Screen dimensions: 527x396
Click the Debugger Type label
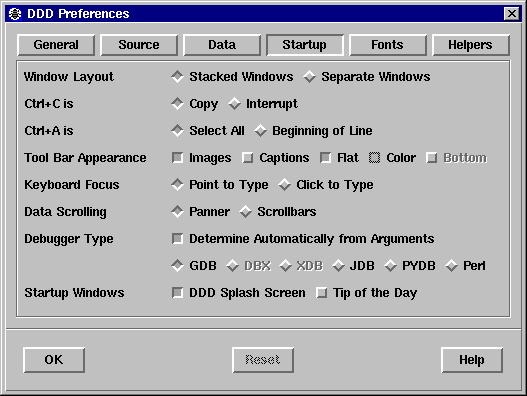tap(69, 239)
